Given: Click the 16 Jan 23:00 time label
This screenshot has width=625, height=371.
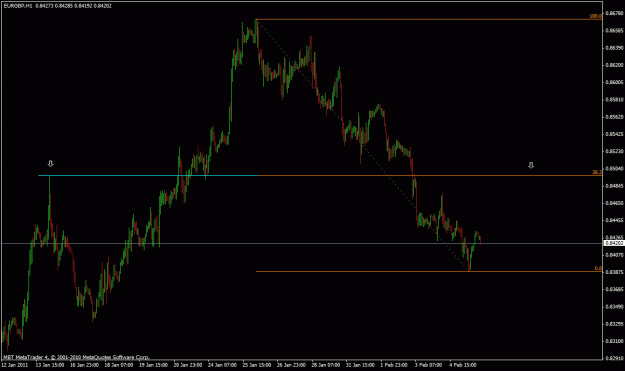Looking at the screenshot, I should coord(84,365).
